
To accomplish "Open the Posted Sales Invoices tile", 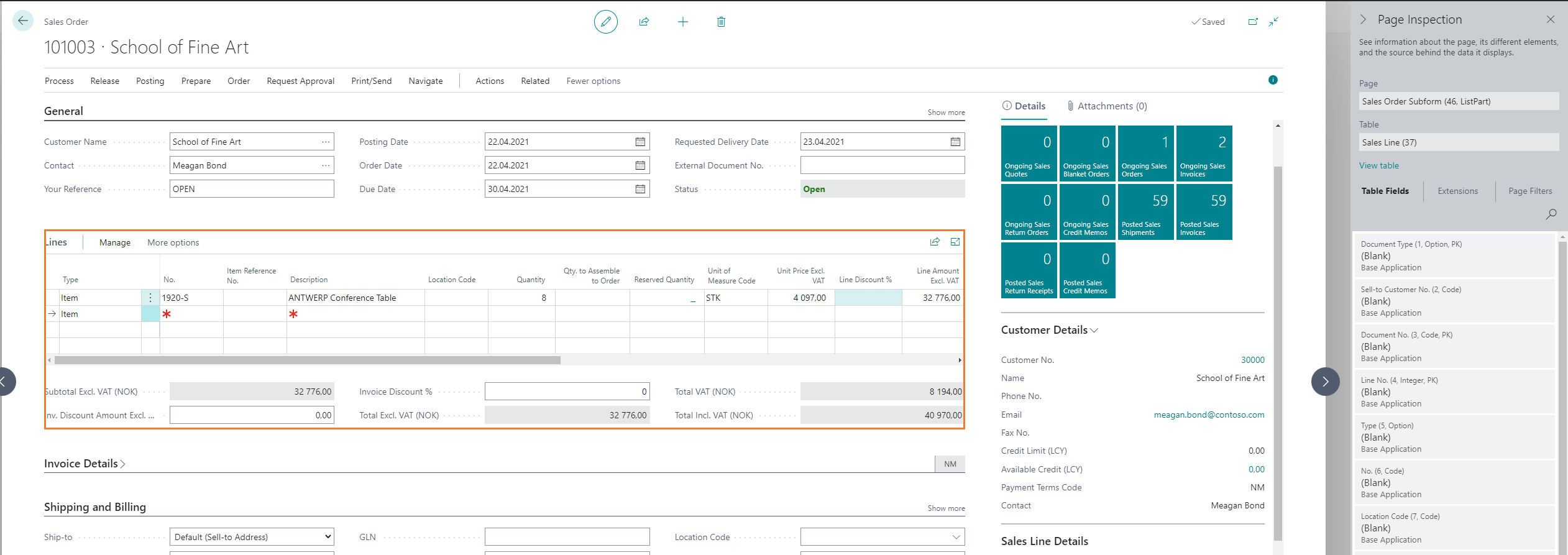I will pyautogui.click(x=1204, y=212).
